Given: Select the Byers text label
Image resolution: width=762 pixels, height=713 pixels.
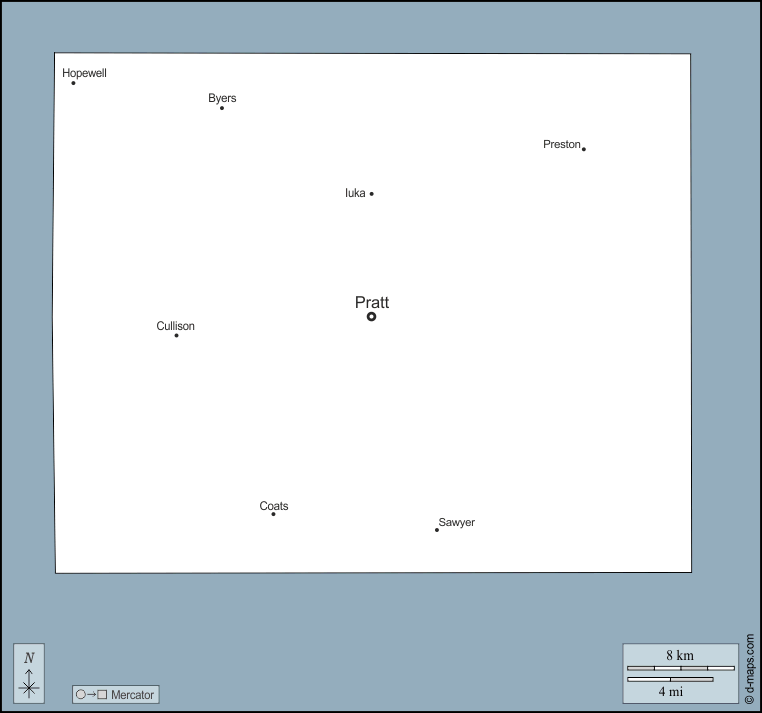Looking at the screenshot, I should click(x=222, y=98).
